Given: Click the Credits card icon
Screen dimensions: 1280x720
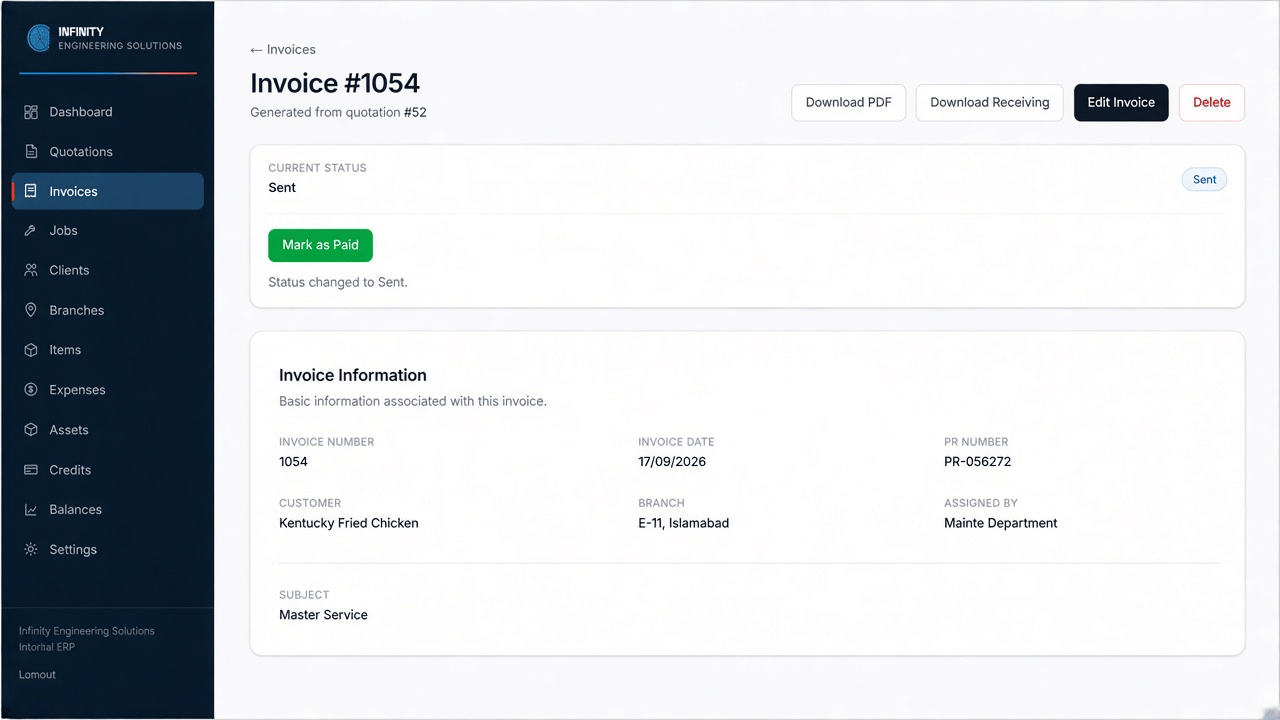Looking at the screenshot, I should (31, 470).
